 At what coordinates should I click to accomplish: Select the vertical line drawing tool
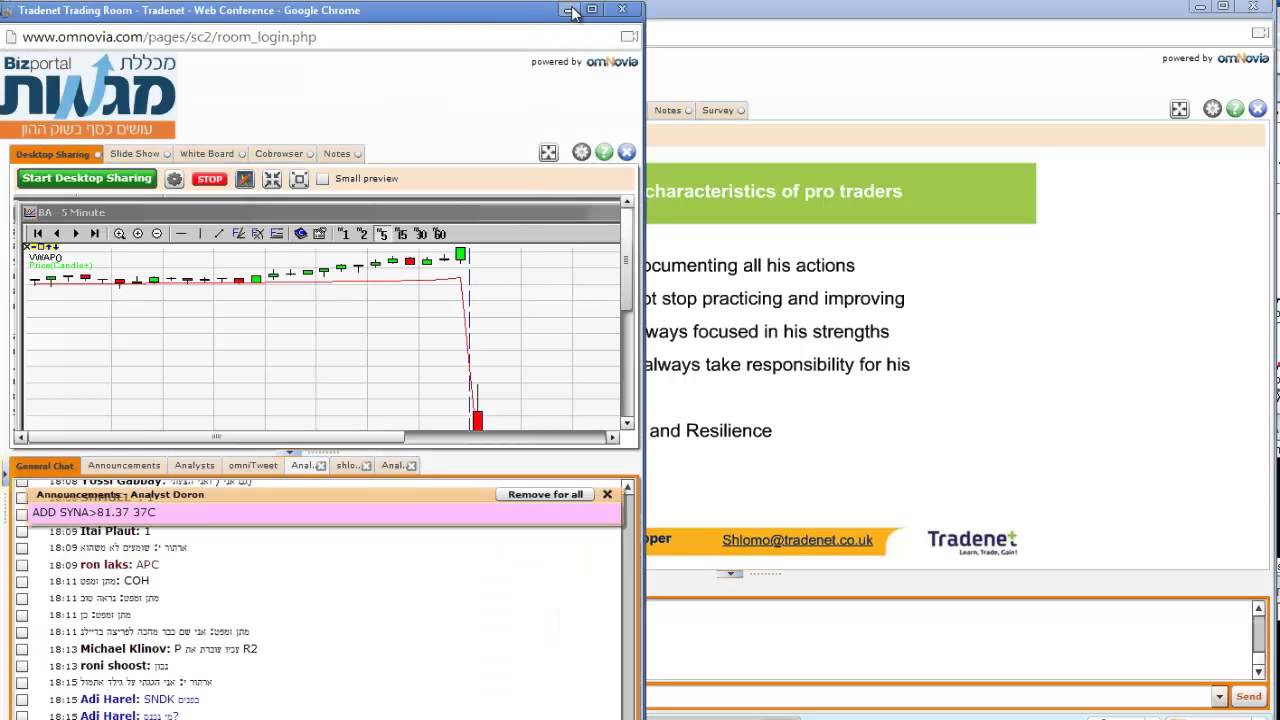pos(200,234)
